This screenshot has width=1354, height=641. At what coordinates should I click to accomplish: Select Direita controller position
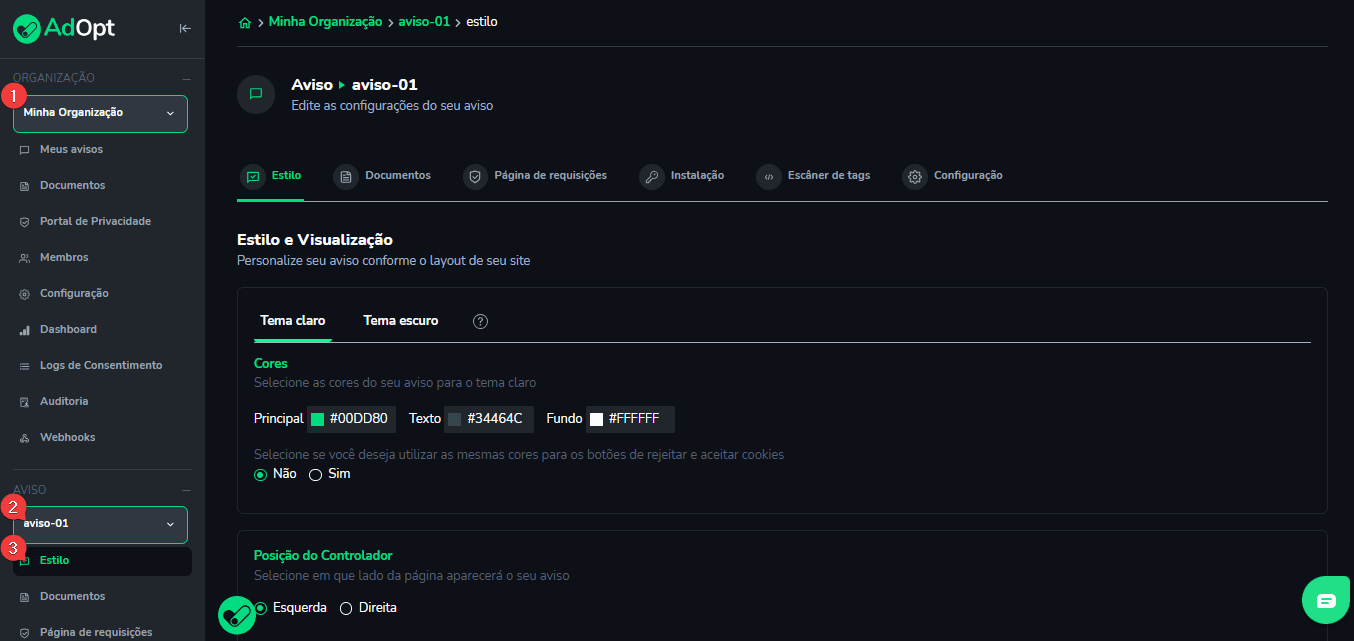point(346,608)
